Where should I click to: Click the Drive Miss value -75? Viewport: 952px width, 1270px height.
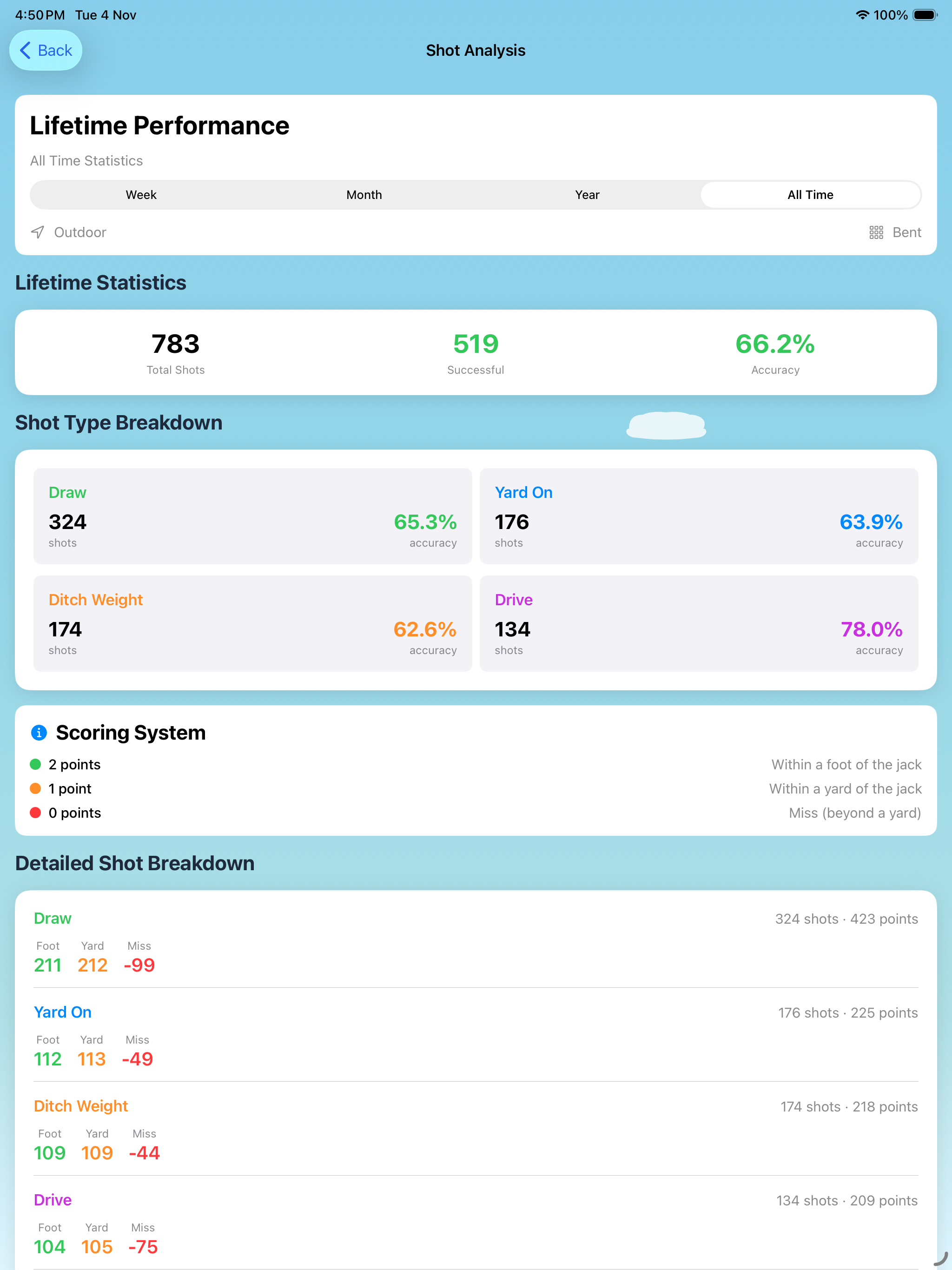tap(143, 1247)
